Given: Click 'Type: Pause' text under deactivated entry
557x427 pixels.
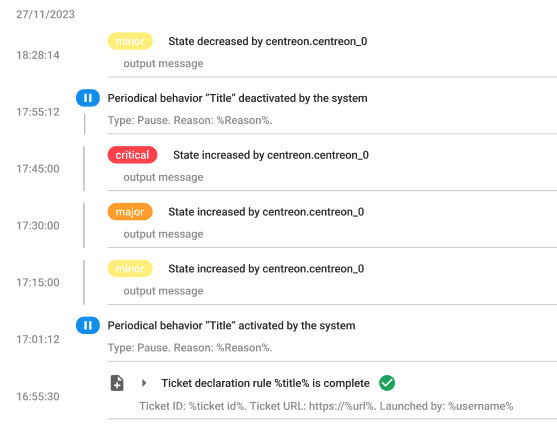Looking at the screenshot, I should [x=139, y=120].
